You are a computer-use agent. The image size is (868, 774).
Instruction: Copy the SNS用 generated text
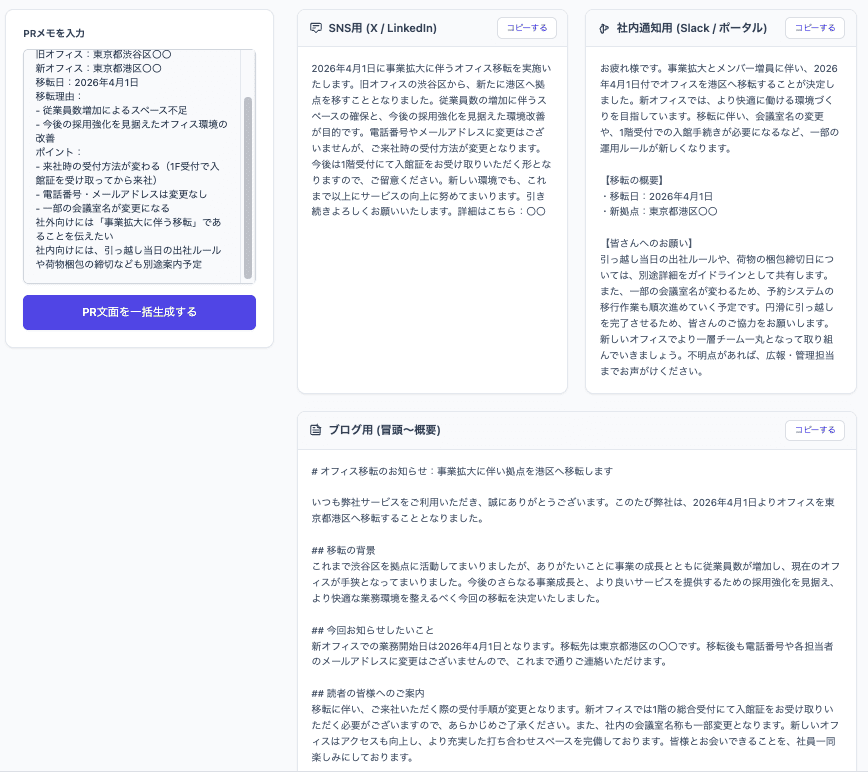tap(526, 28)
